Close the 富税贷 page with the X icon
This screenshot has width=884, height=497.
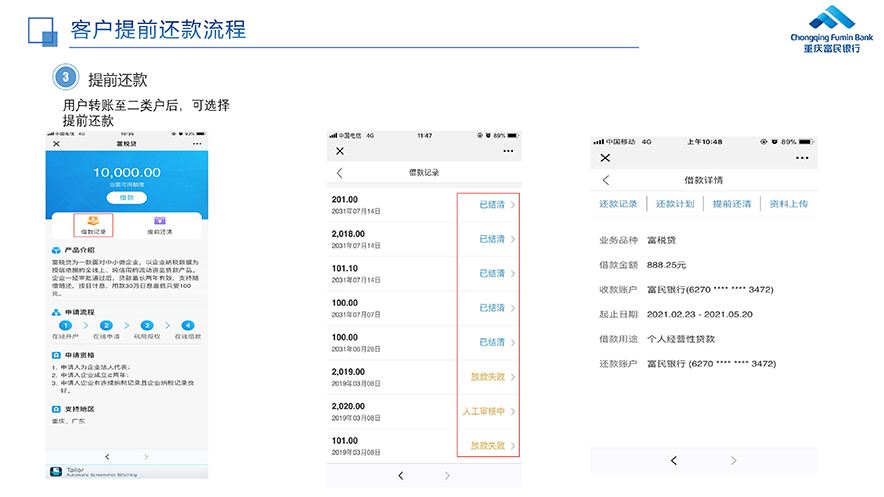click(56, 144)
